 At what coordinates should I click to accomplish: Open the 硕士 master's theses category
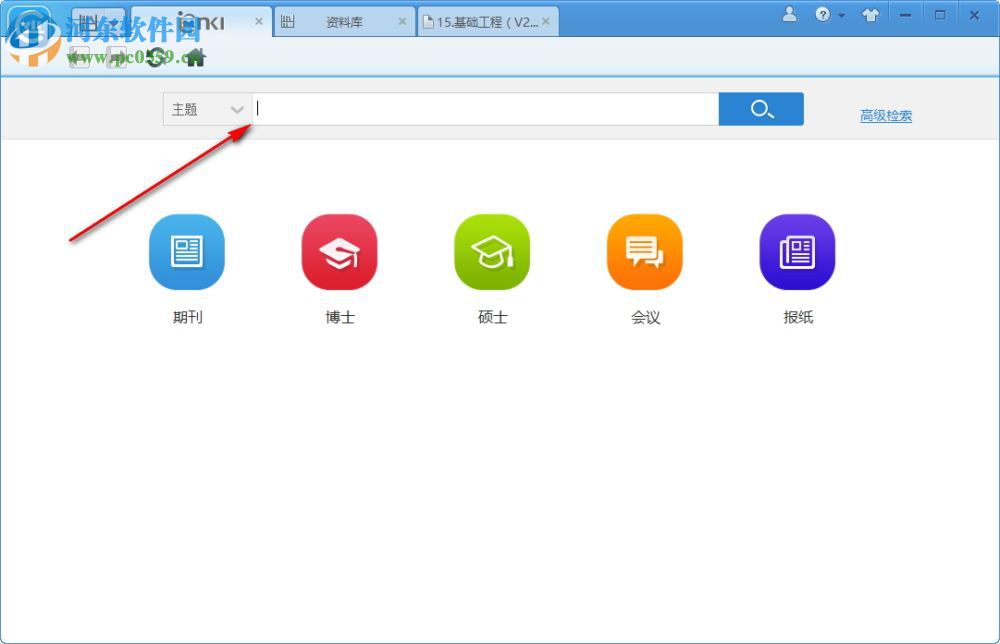tap(492, 252)
